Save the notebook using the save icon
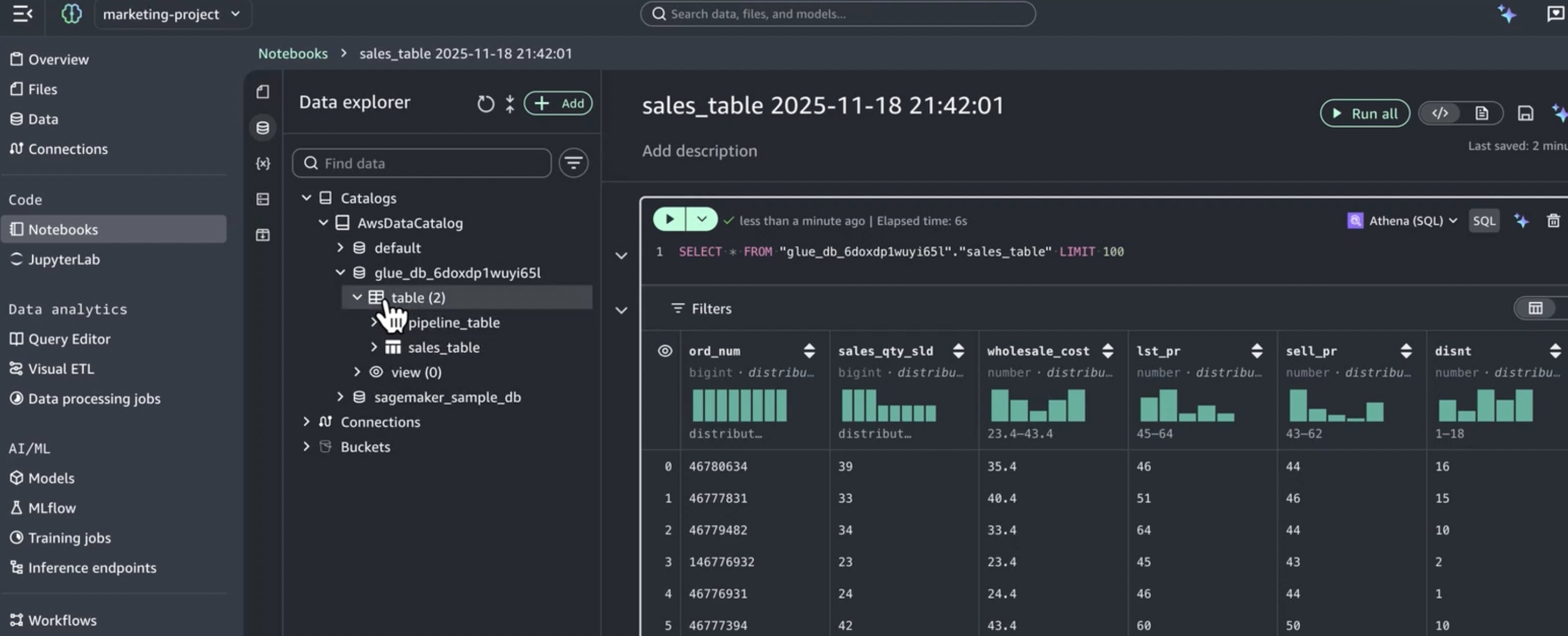Image resolution: width=1568 pixels, height=636 pixels. tap(1525, 113)
